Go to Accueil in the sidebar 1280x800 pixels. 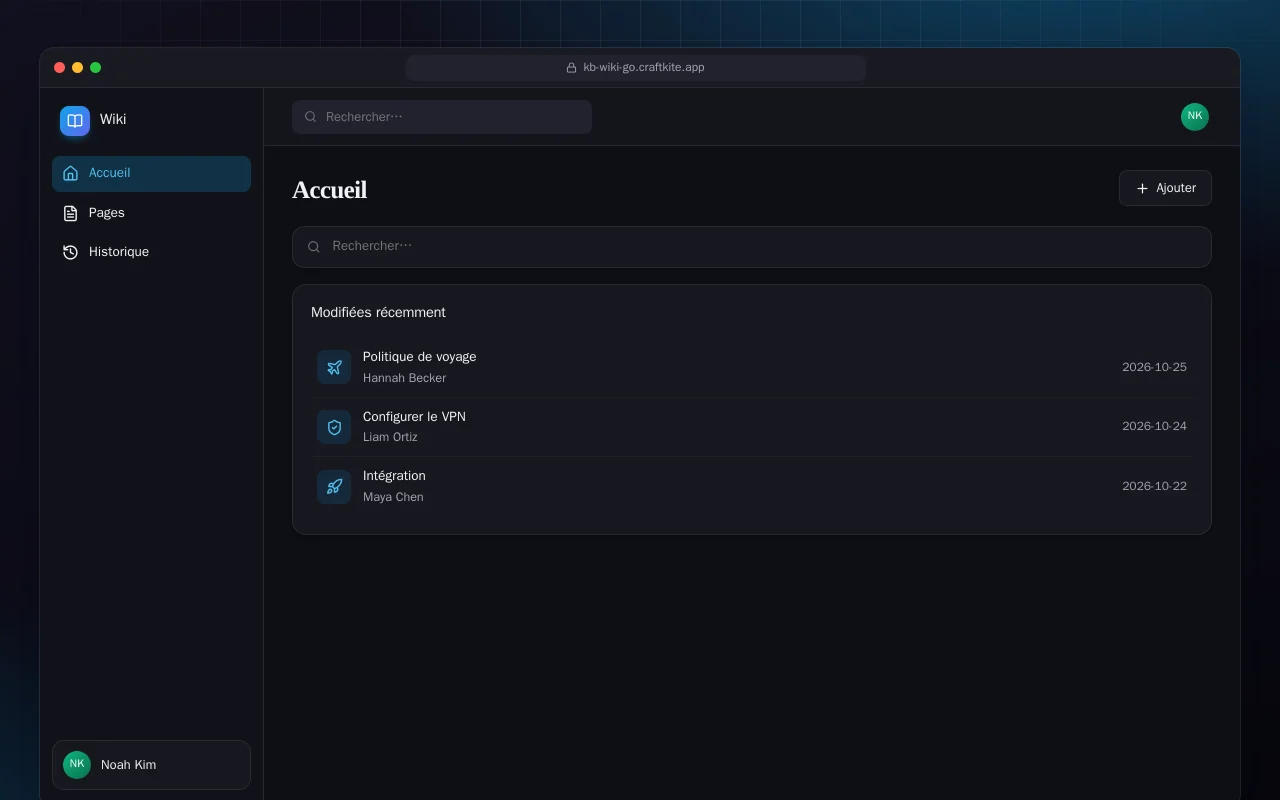(x=151, y=174)
